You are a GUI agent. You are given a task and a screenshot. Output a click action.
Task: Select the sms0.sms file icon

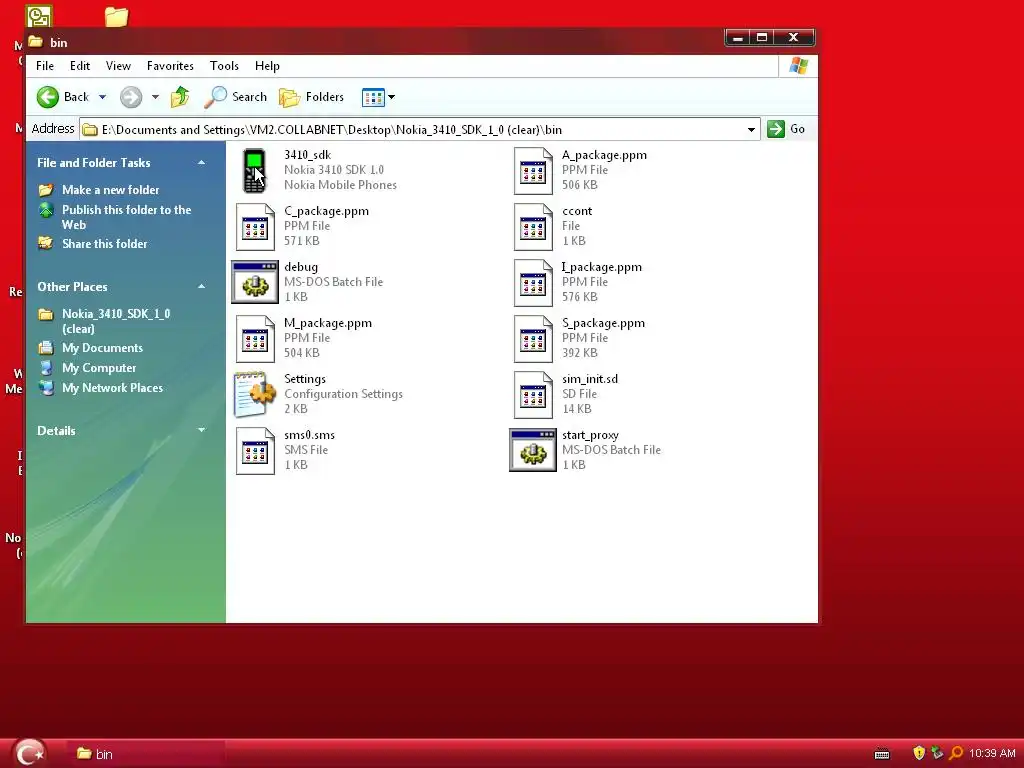(x=255, y=451)
